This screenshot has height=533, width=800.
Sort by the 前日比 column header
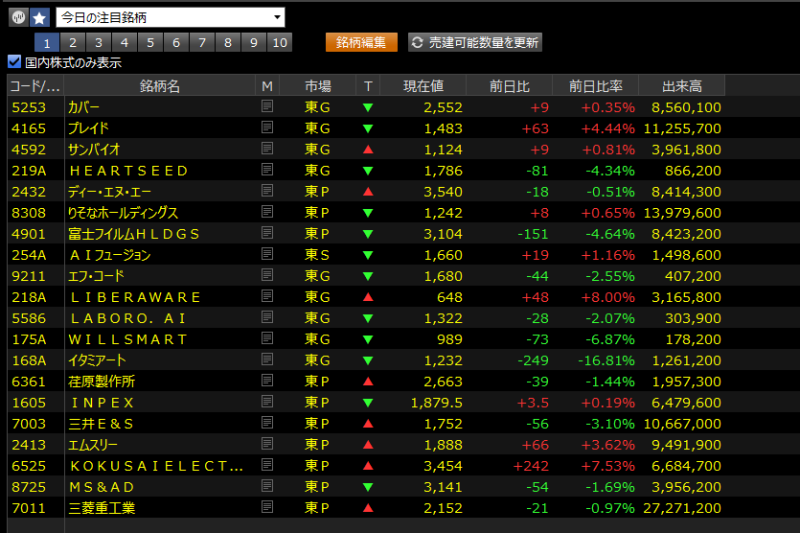point(510,86)
